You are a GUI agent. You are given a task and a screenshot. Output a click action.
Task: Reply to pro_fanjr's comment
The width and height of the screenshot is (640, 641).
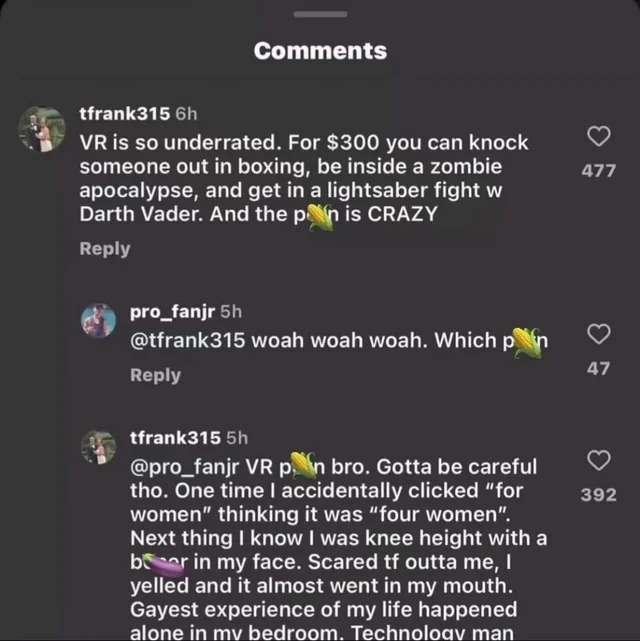coord(156,375)
